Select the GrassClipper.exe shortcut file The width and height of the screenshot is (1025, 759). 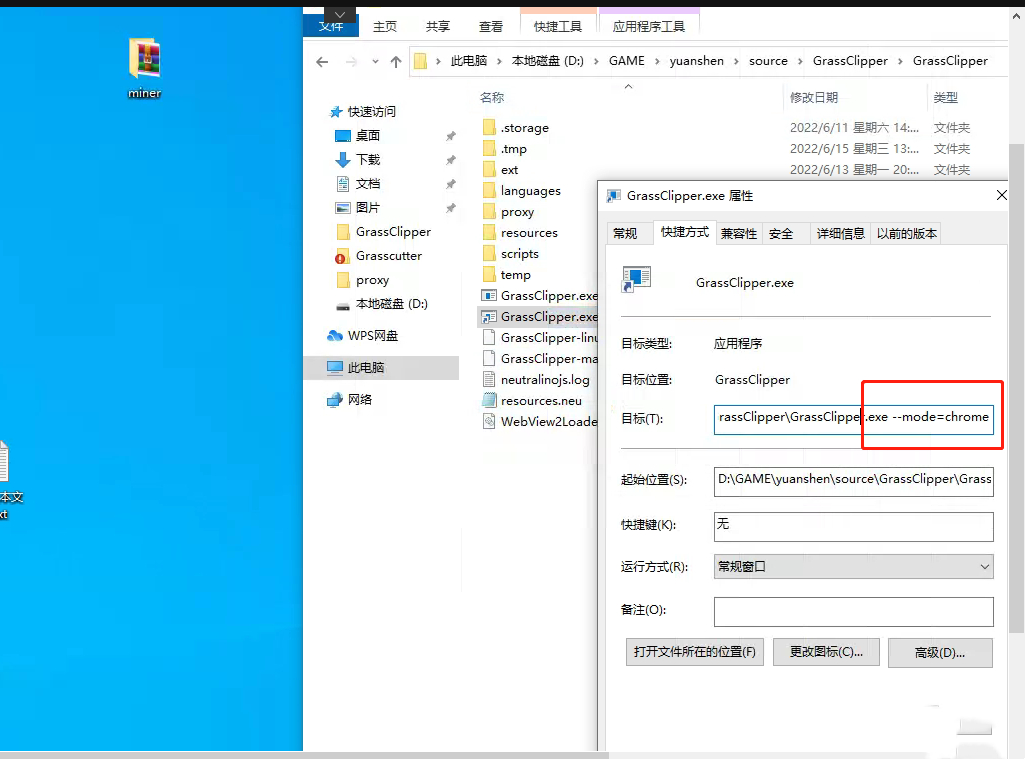tap(539, 316)
